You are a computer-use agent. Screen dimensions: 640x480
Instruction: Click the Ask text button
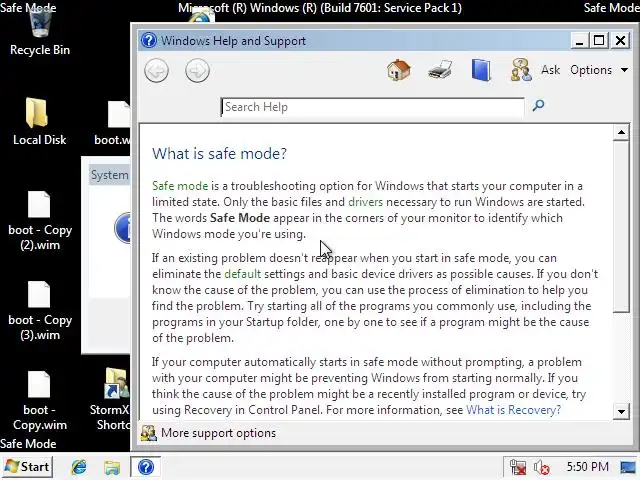(550, 70)
